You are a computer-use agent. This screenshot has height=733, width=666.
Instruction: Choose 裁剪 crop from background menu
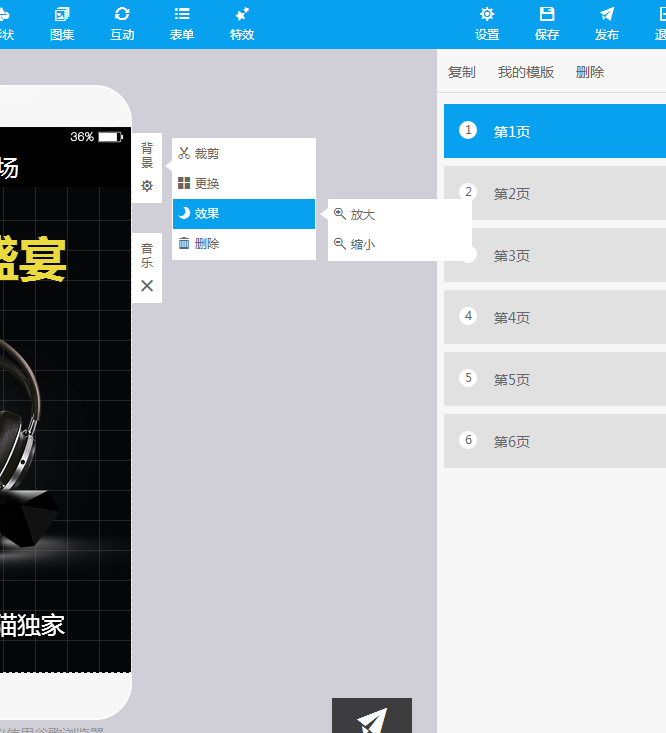coord(244,153)
